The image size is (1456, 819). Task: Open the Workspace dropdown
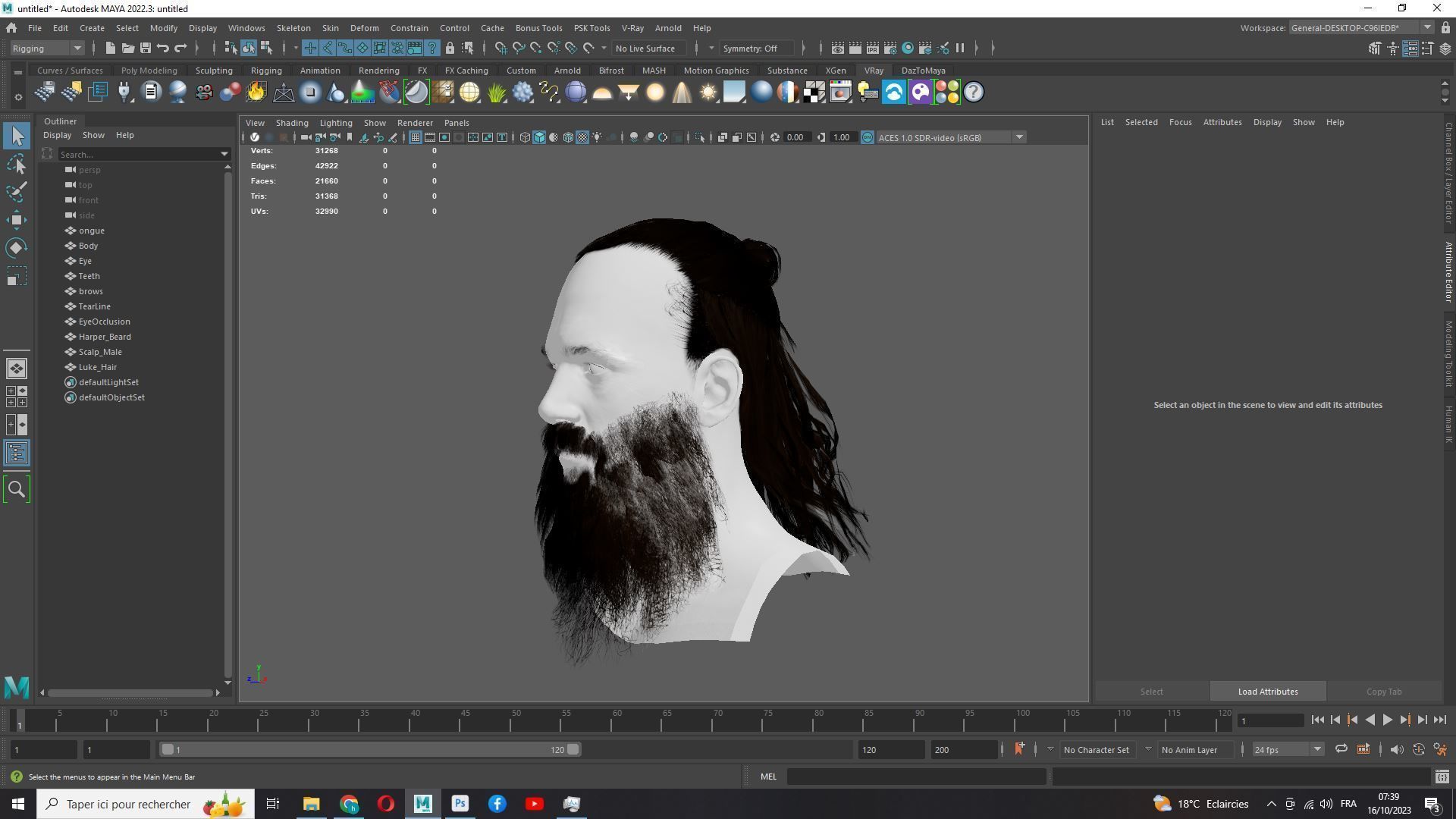click(1360, 27)
